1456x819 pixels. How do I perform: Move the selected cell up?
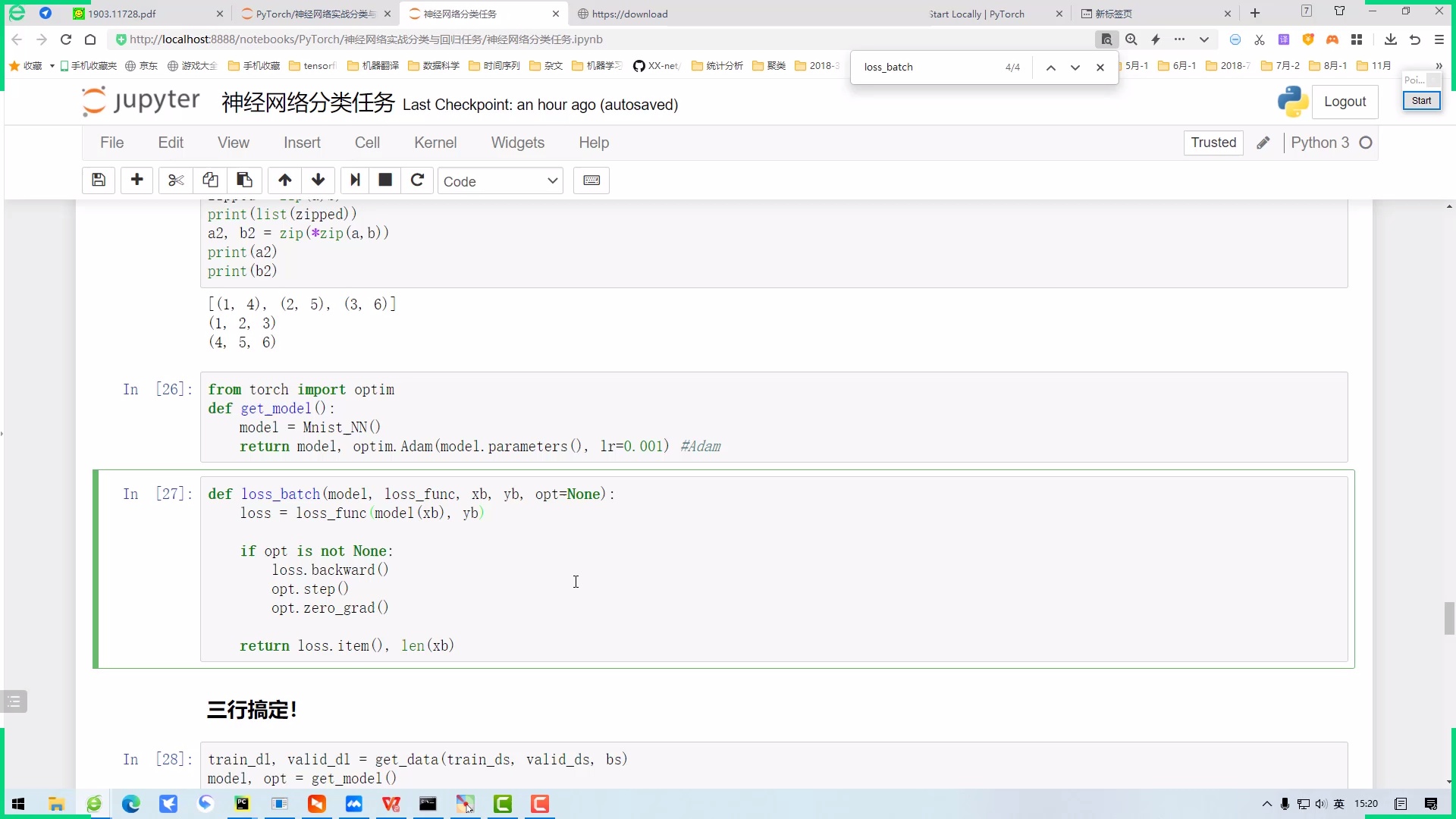tap(284, 180)
